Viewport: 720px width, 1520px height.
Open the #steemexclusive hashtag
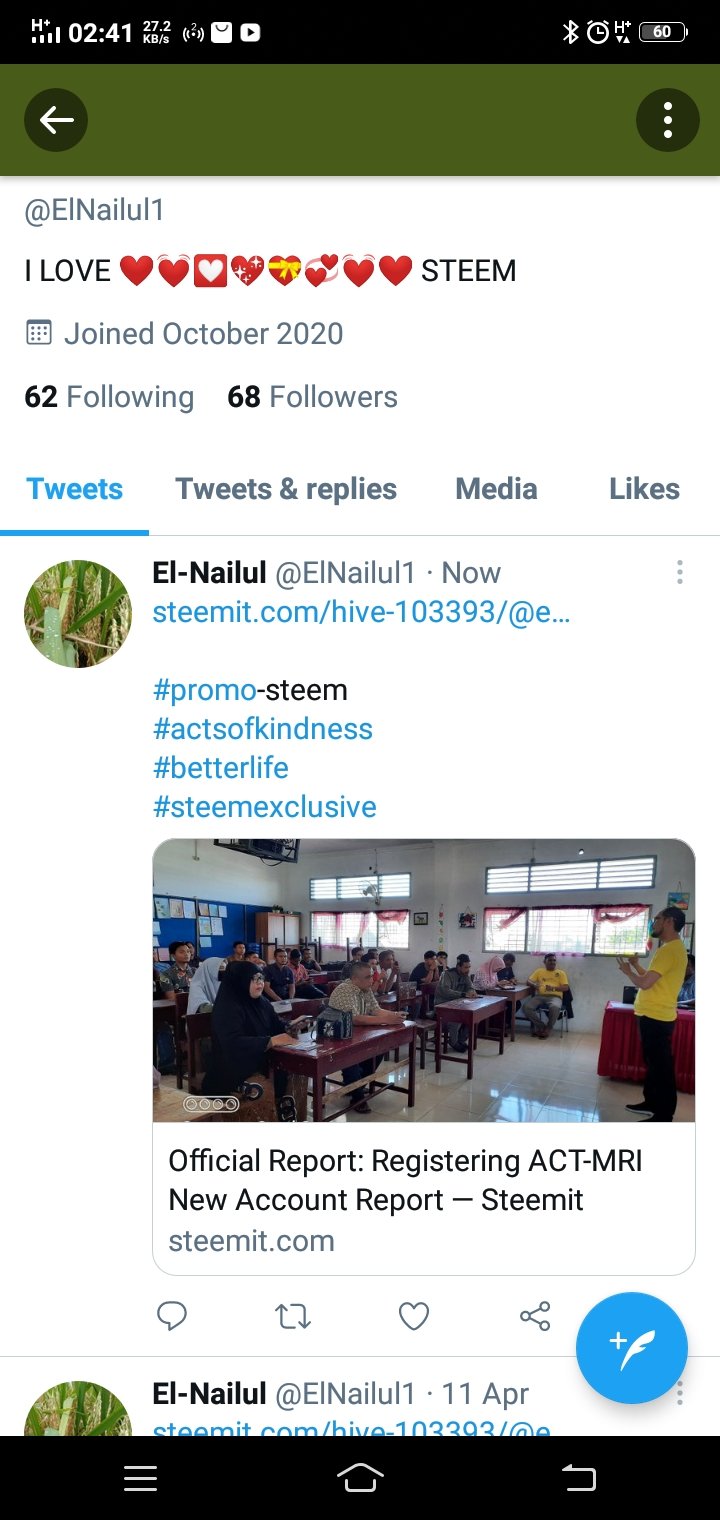pos(265,807)
